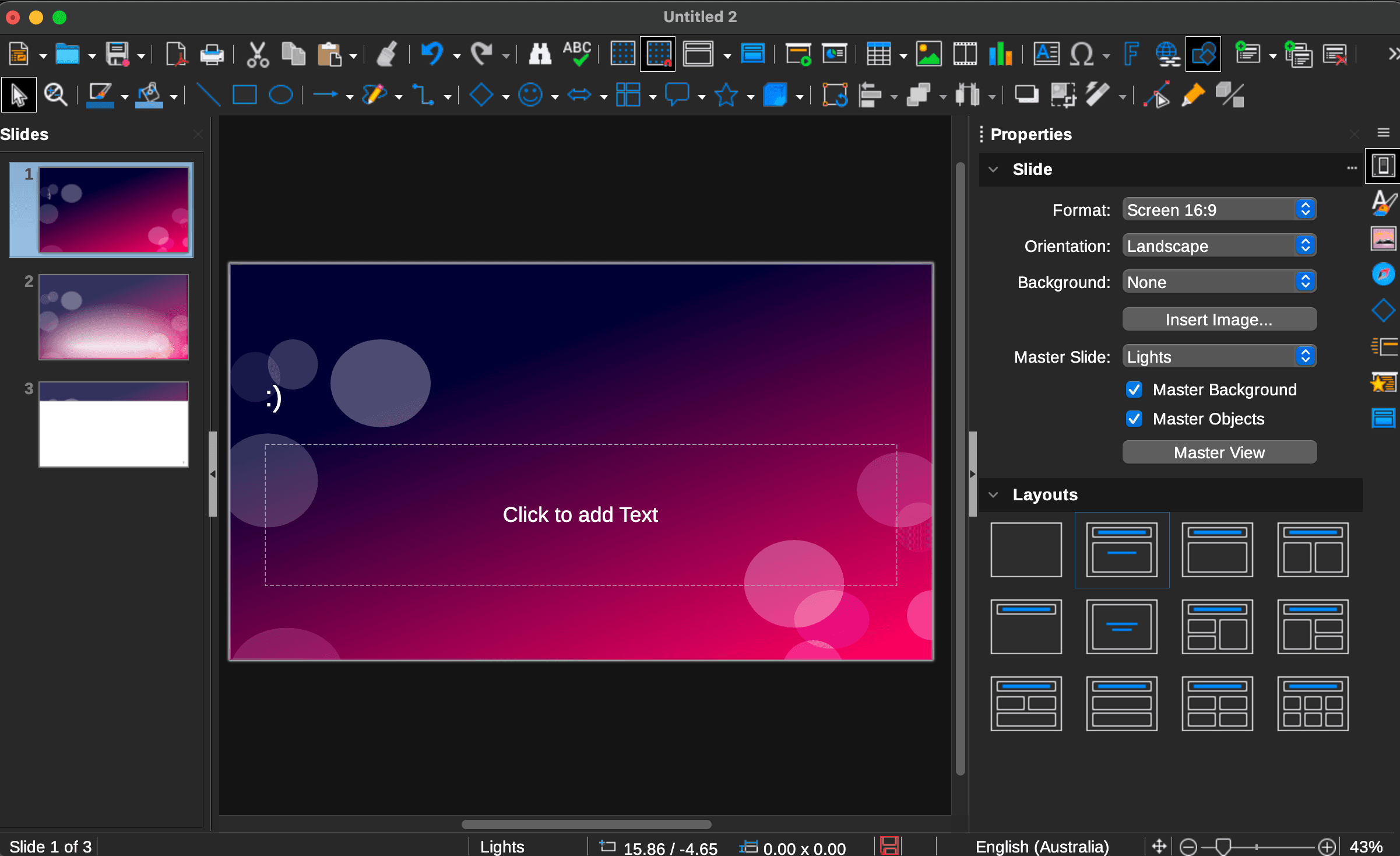
Task: Click the Undo arrow icon
Action: click(433, 55)
